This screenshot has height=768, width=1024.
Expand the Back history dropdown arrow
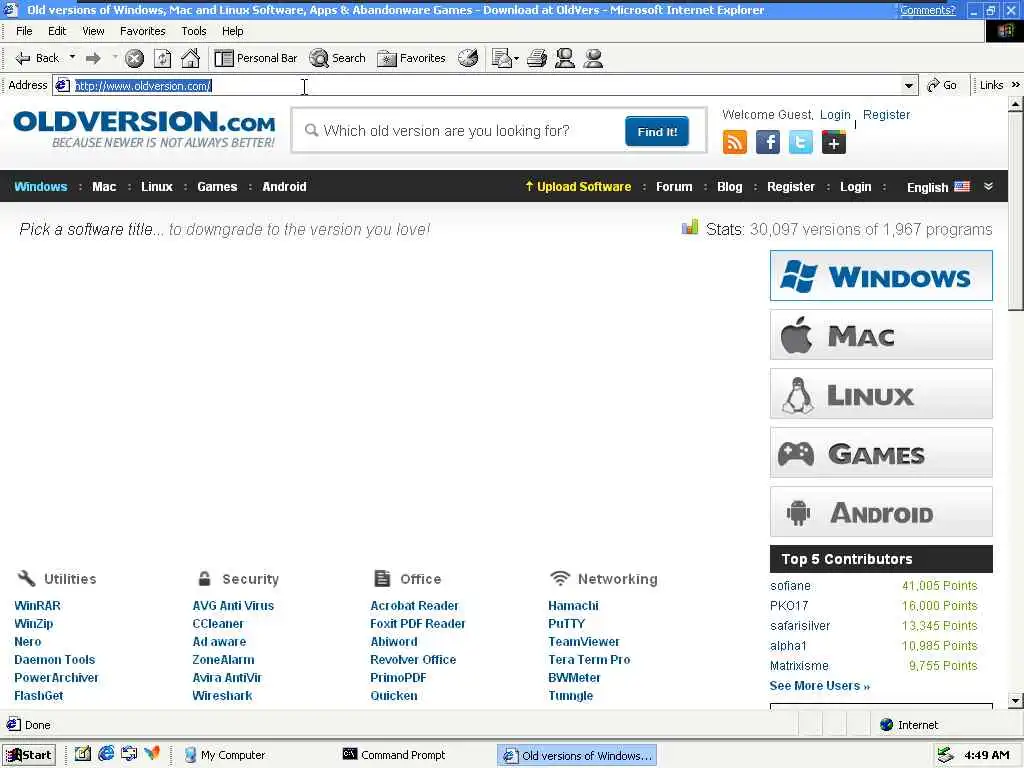tap(72, 57)
